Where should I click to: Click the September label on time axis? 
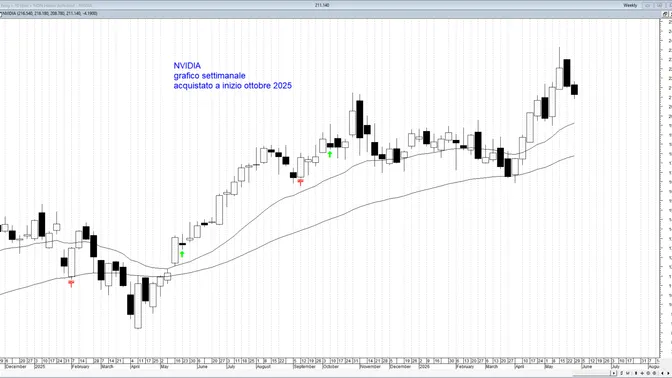tap(304, 367)
